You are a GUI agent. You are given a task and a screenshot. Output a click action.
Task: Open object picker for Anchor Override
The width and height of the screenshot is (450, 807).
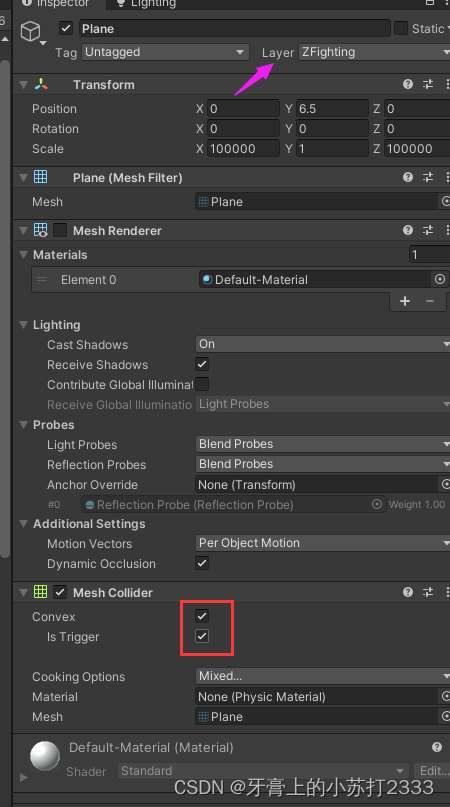[x=445, y=484]
